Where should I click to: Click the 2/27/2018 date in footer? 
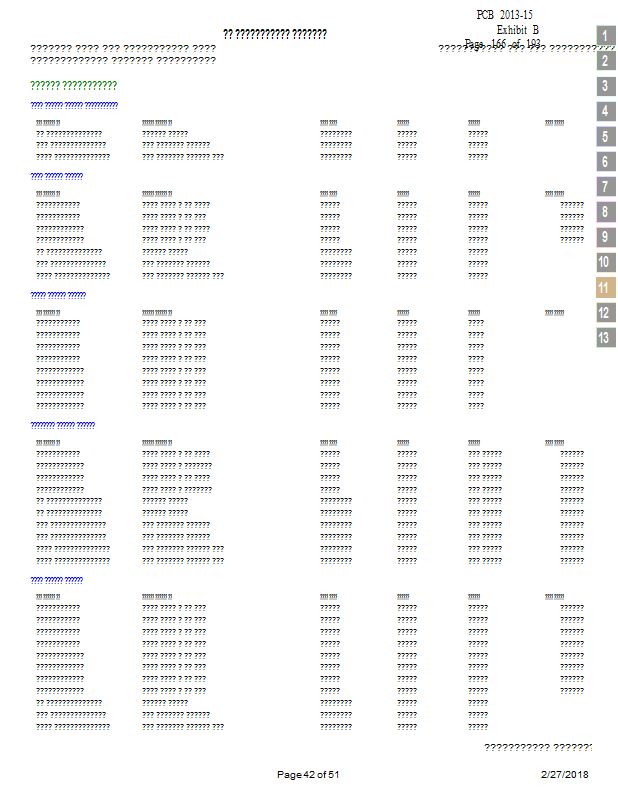[x=564, y=775]
